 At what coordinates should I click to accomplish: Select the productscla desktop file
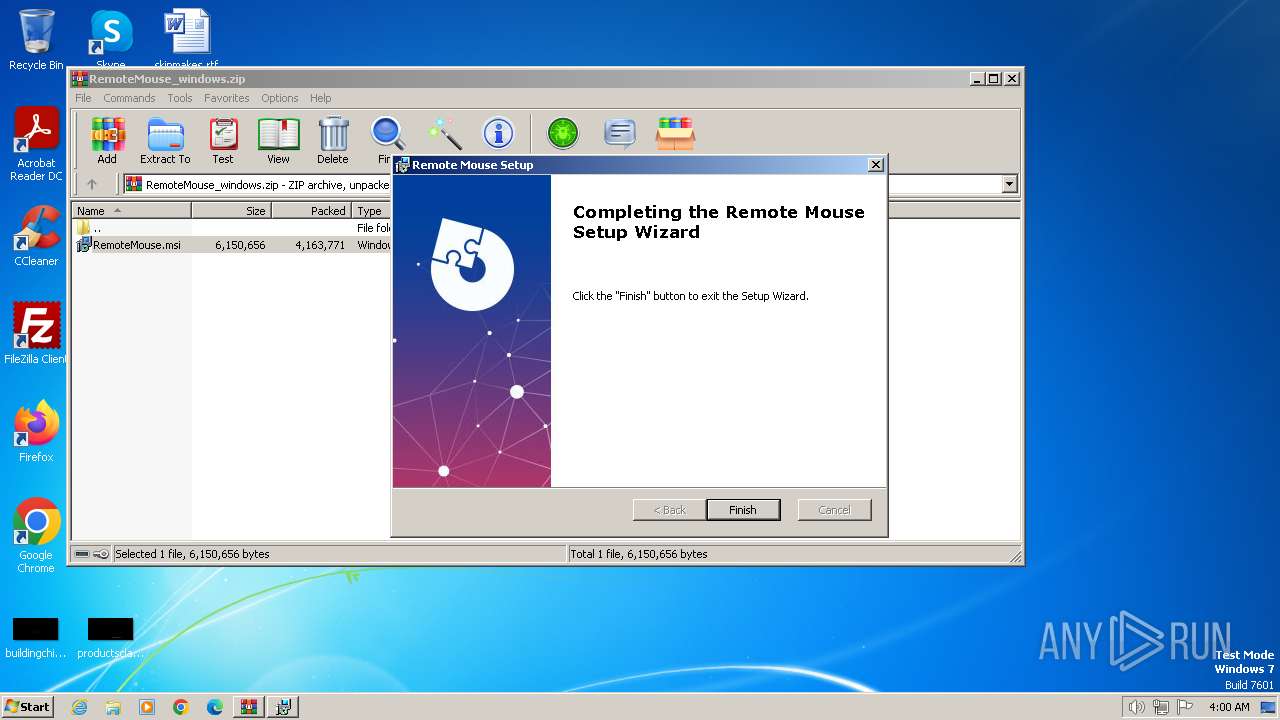(x=110, y=638)
